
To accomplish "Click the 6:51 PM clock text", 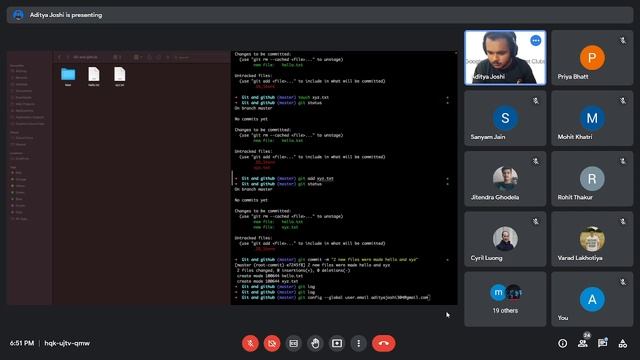I will [22, 343].
